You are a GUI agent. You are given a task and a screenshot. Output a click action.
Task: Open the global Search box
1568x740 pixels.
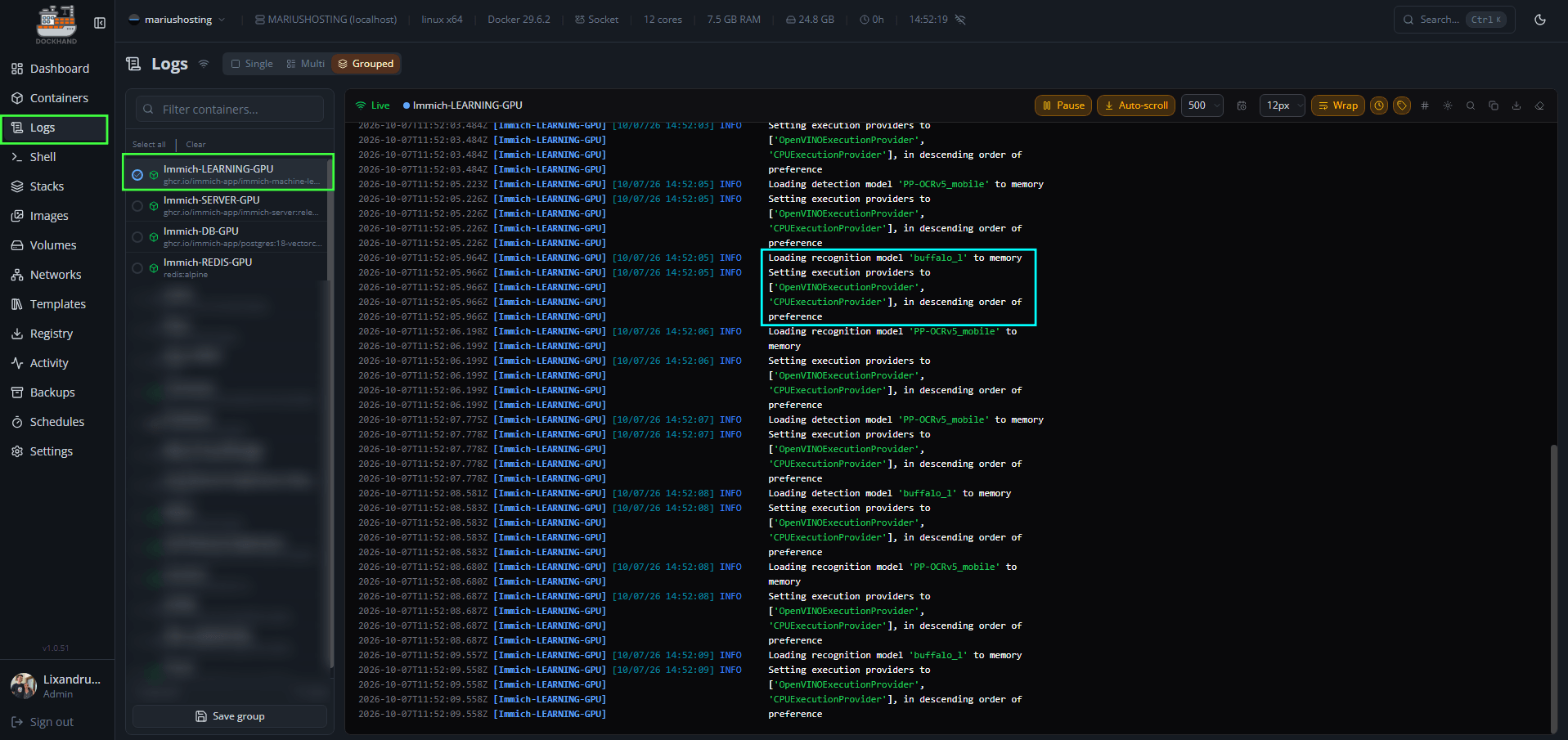click(1454, 20)
